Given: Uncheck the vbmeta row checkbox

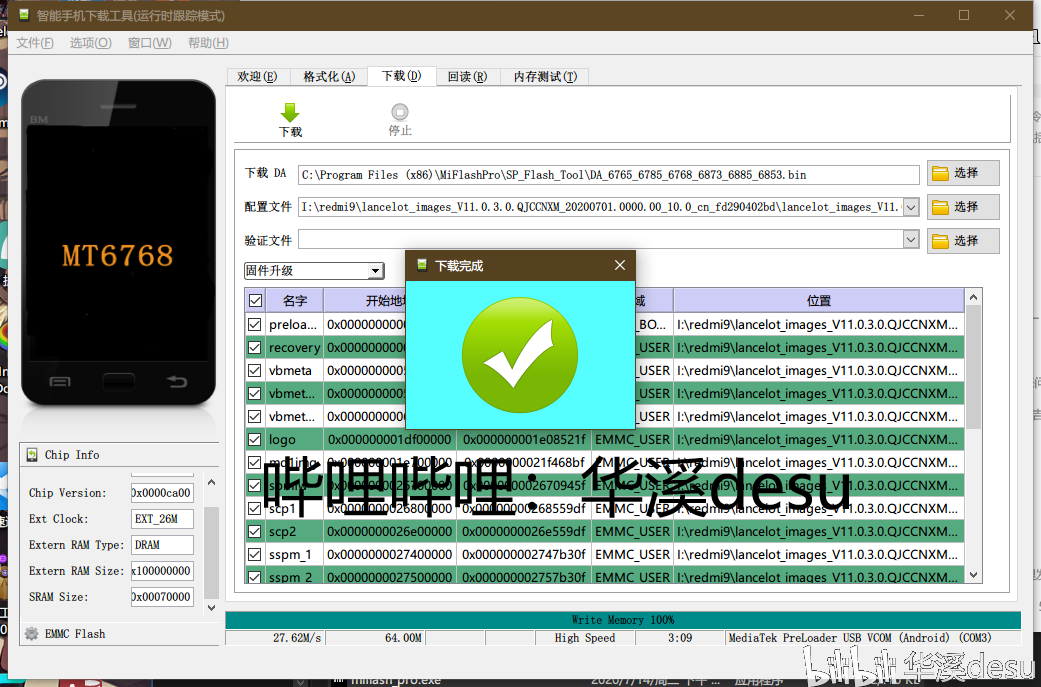Looking at the screenshot, I should pyautogui.click(x=254, y=370).
